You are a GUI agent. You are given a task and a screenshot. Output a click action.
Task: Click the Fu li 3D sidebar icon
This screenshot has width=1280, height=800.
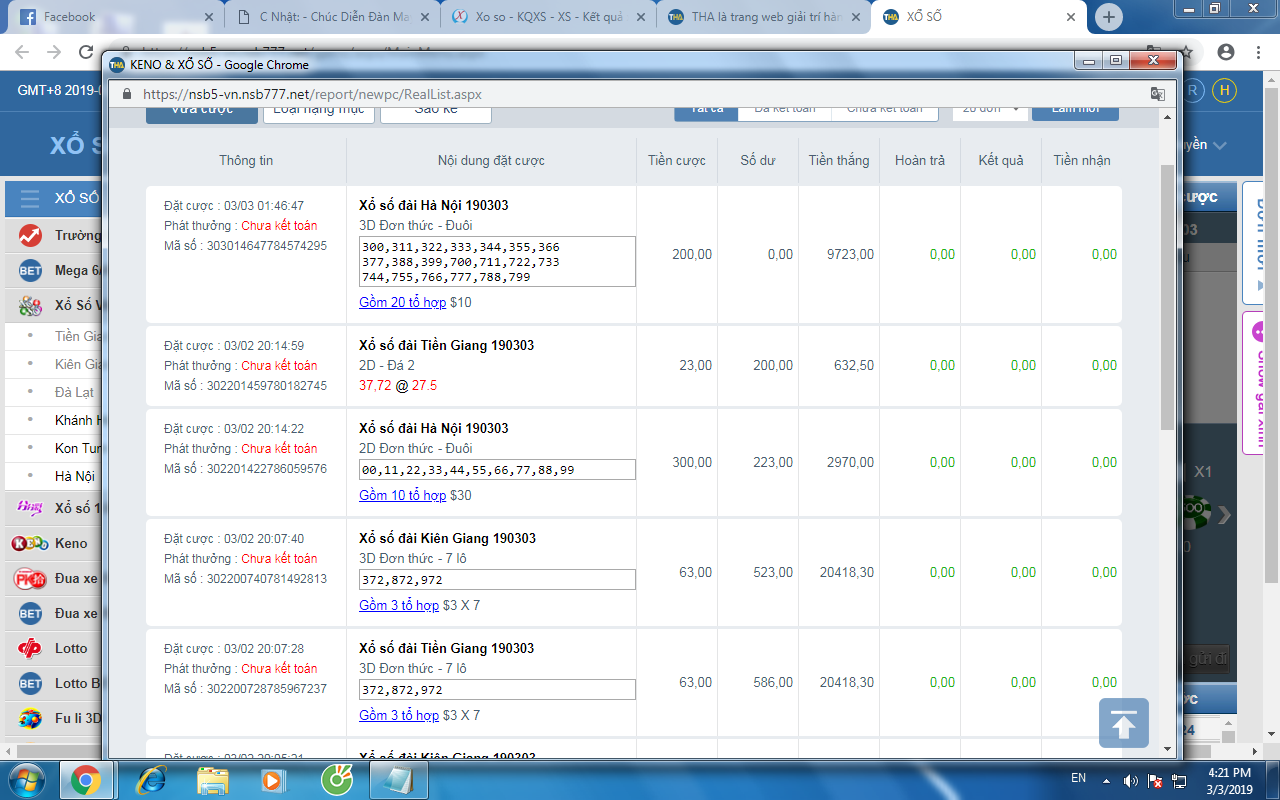point(30,718)
